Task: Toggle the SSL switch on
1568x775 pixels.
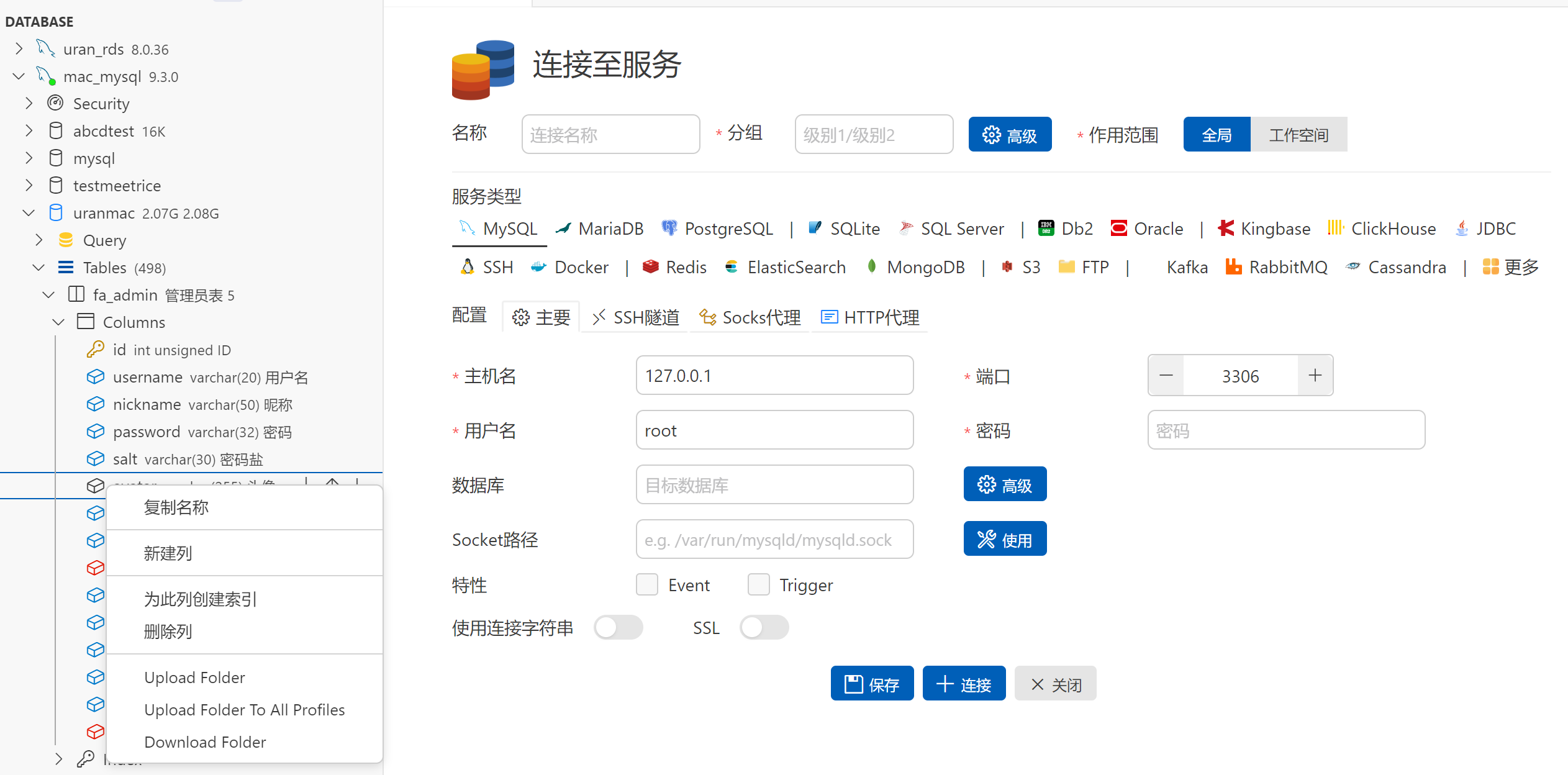Action: click(x=764, y=628)
